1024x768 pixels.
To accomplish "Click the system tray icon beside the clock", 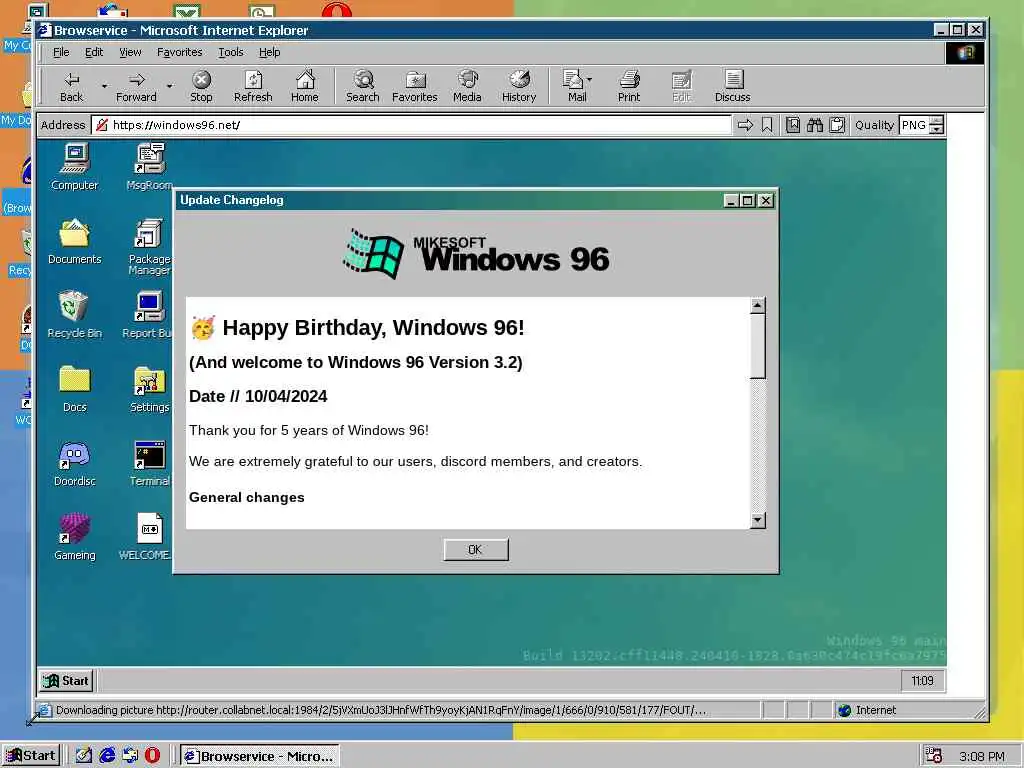I will 934,756.
